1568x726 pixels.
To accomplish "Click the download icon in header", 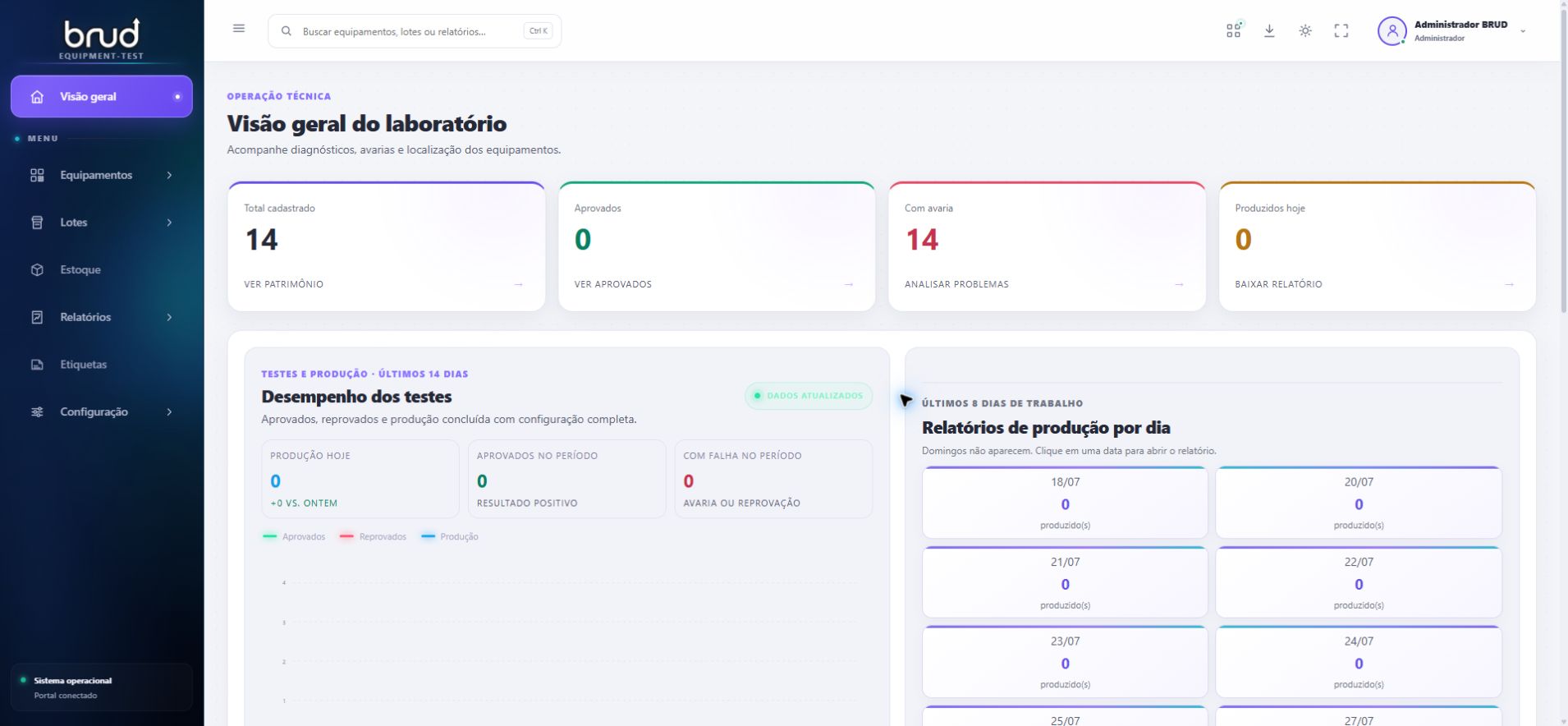I will click(1269, 30).
